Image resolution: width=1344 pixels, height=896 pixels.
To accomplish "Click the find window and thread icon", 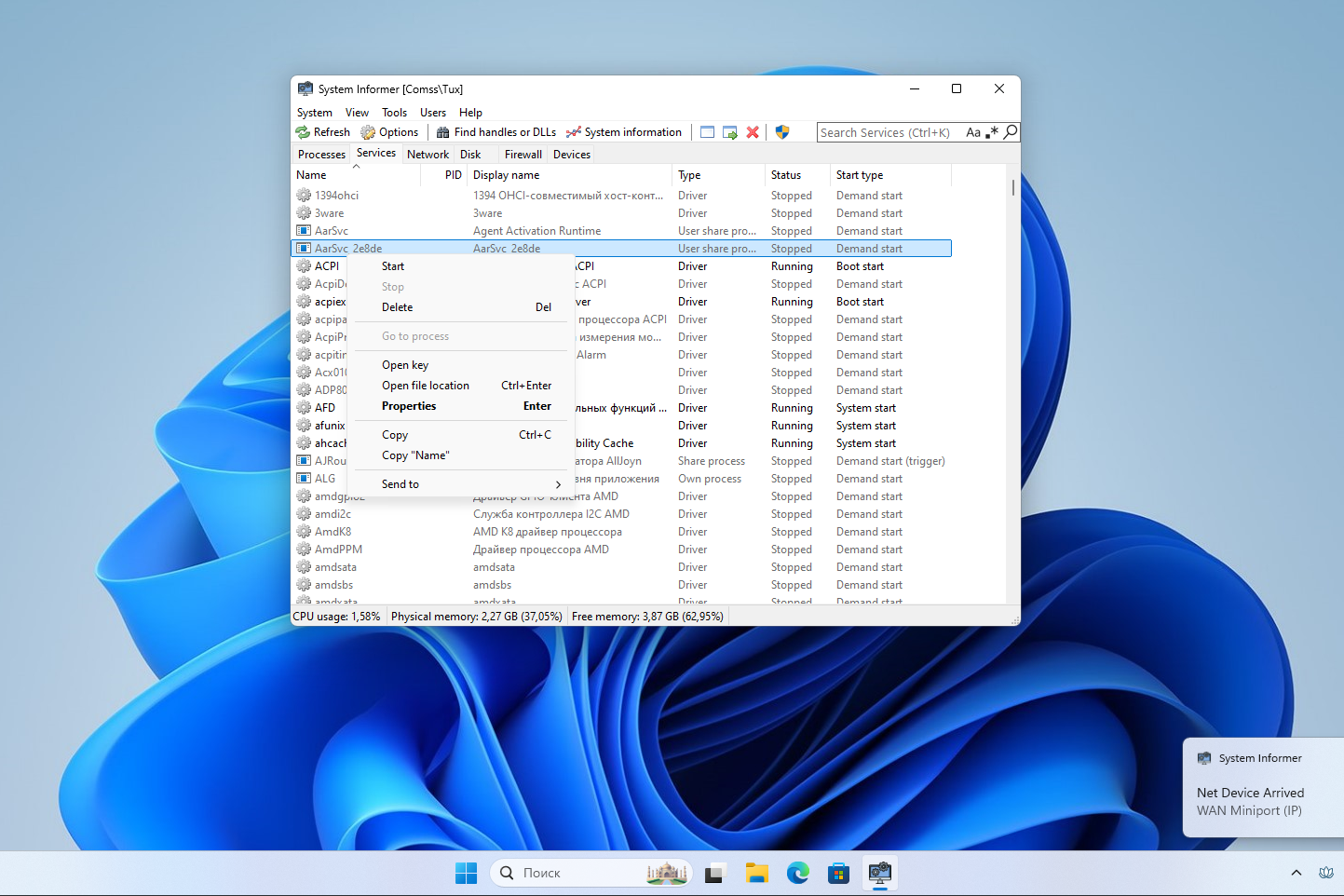I will (x=730, y=132).
